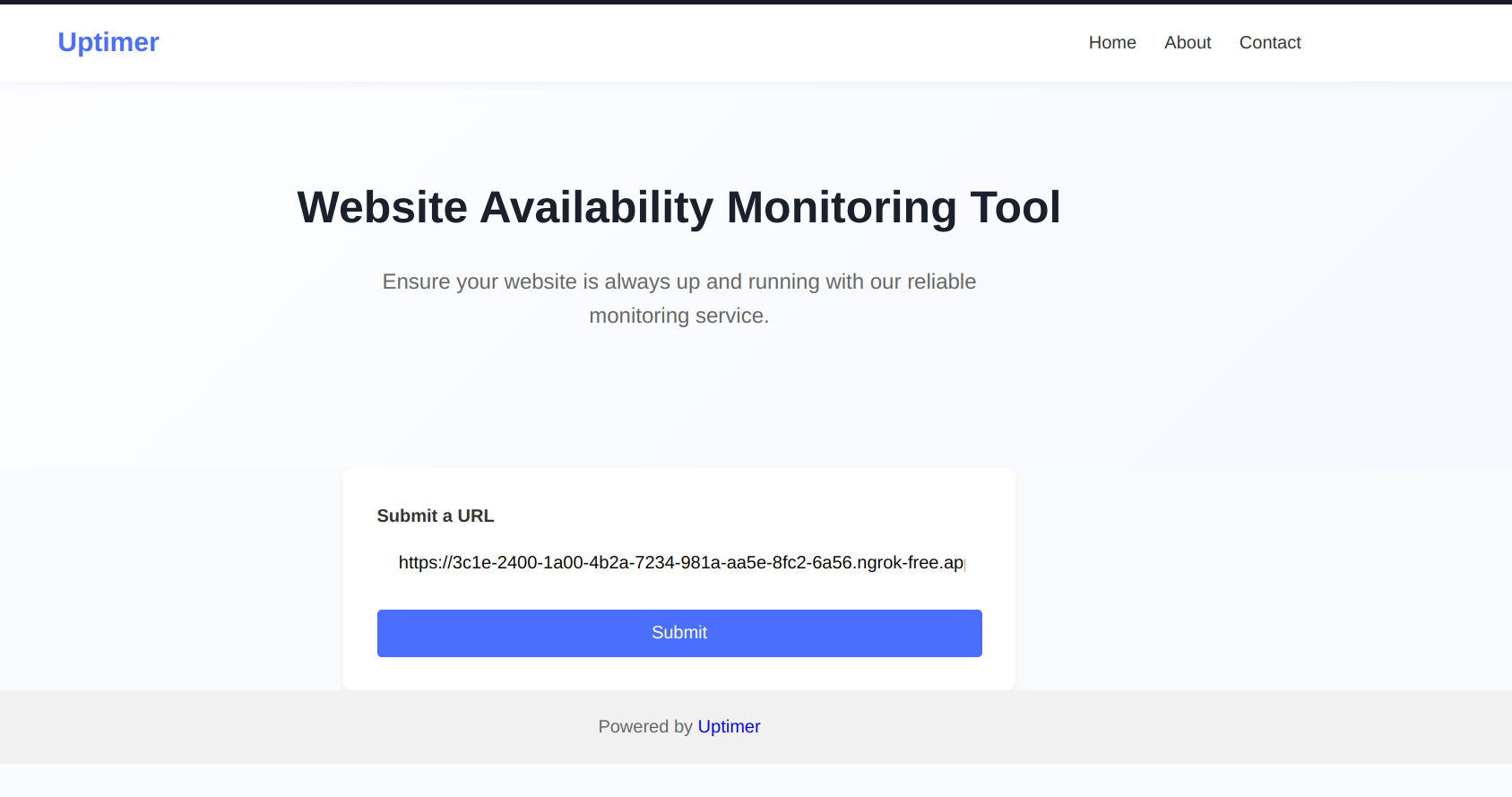Open the Contact page link

(x=1270, y=42)
